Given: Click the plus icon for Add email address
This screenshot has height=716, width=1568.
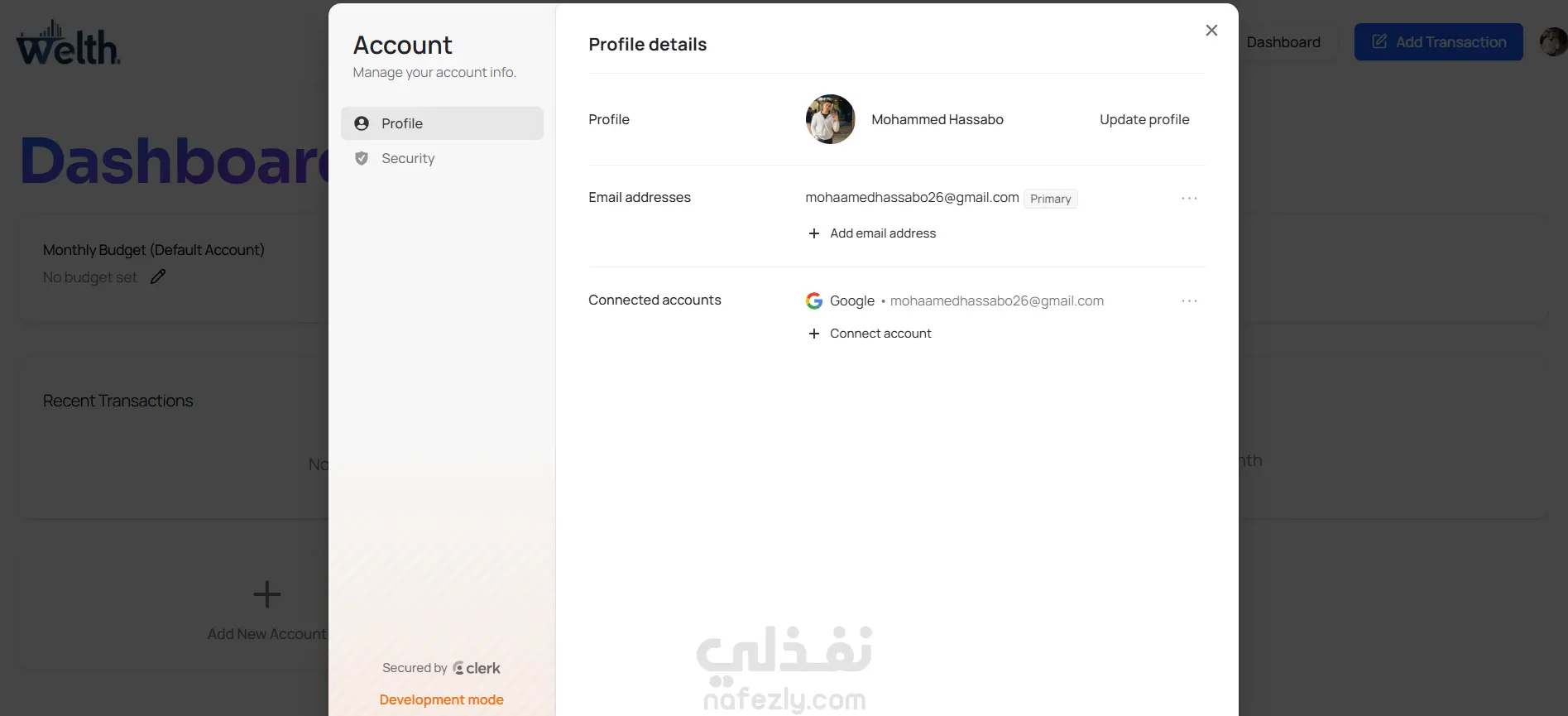Looking at the screenshot, I should click(x=814, y=233).
